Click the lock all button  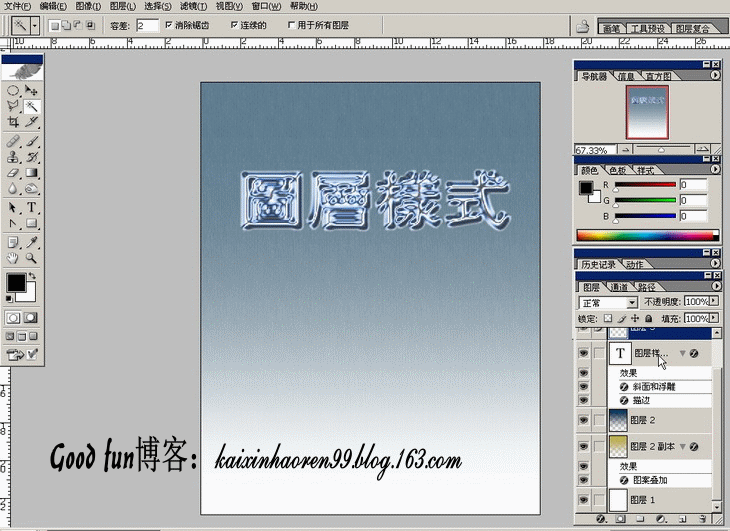649,319
